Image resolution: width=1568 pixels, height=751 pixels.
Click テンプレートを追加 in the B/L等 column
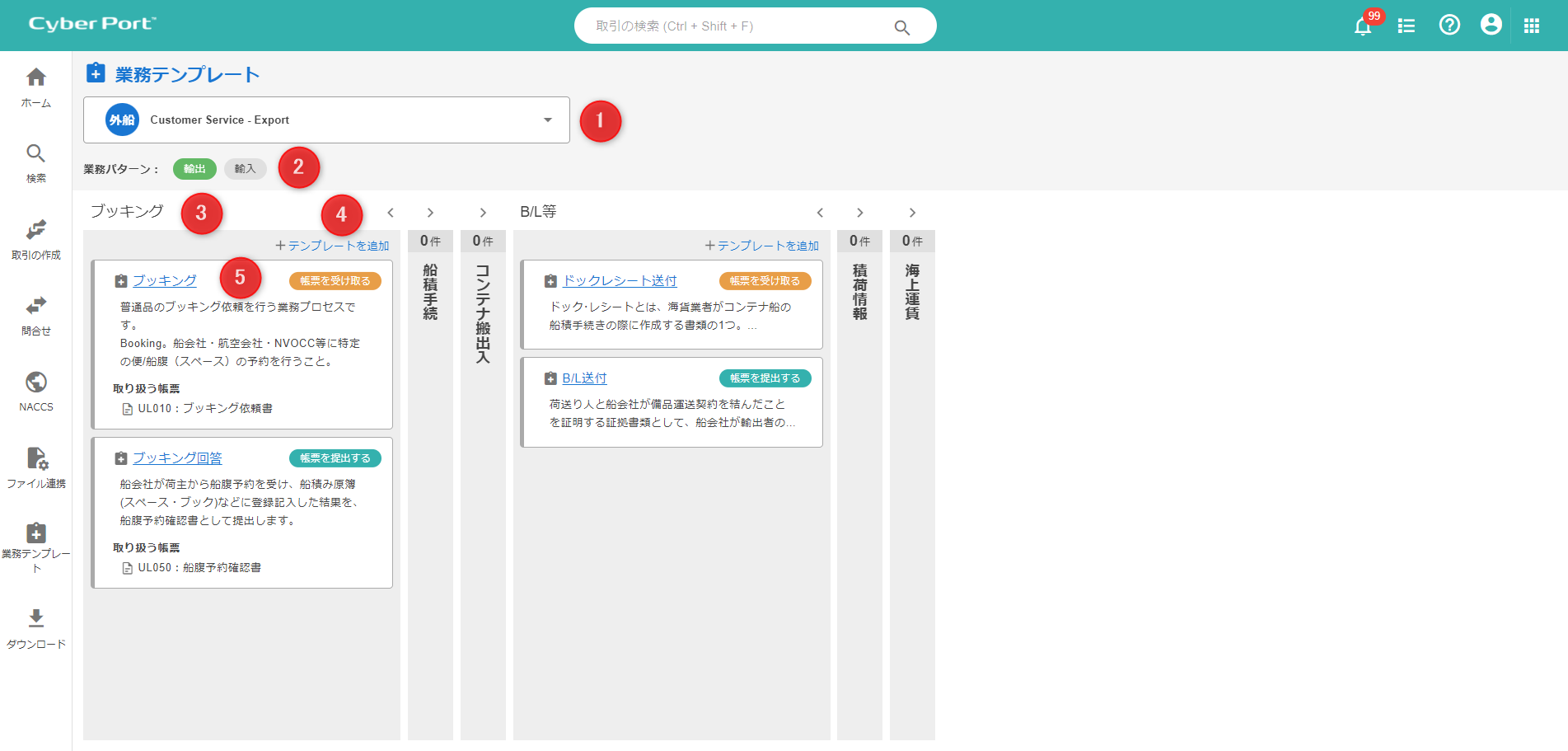click(762, 246)
